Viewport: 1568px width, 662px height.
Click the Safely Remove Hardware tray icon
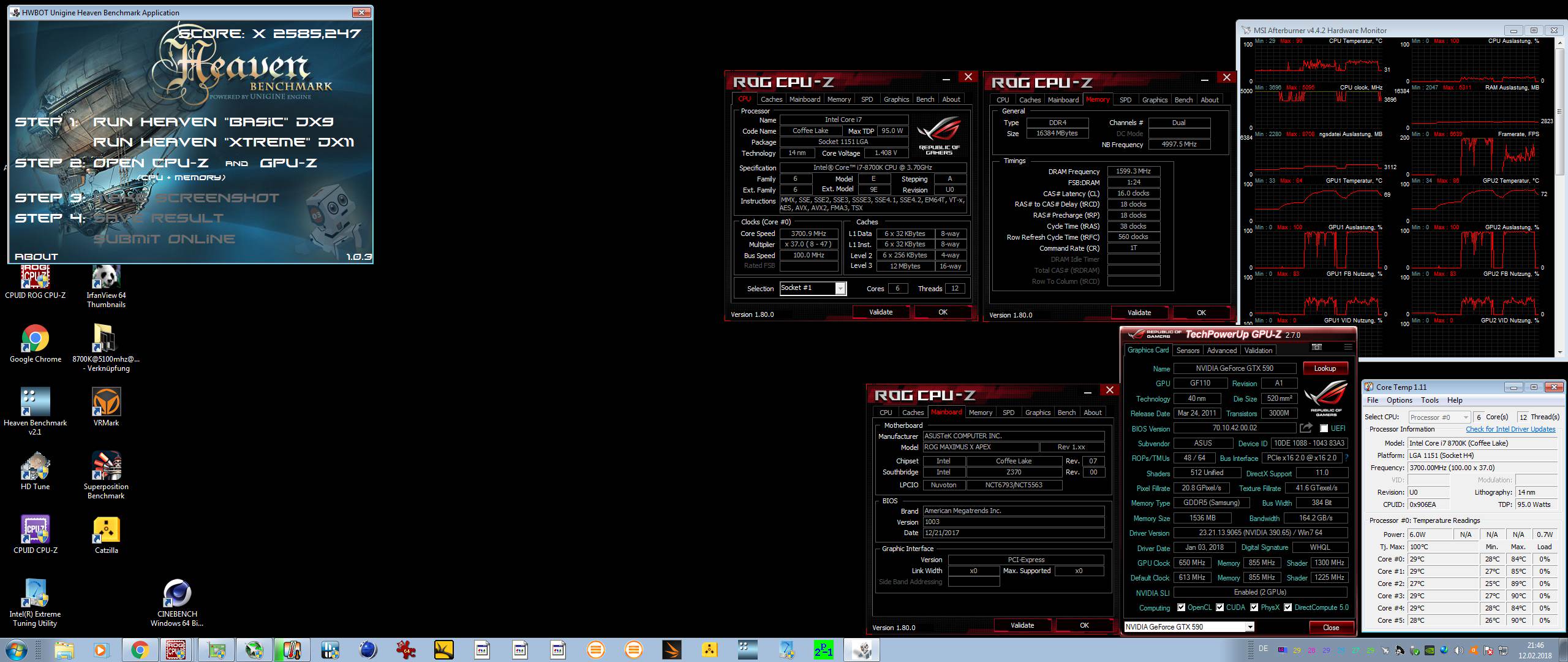point(1415,650)
